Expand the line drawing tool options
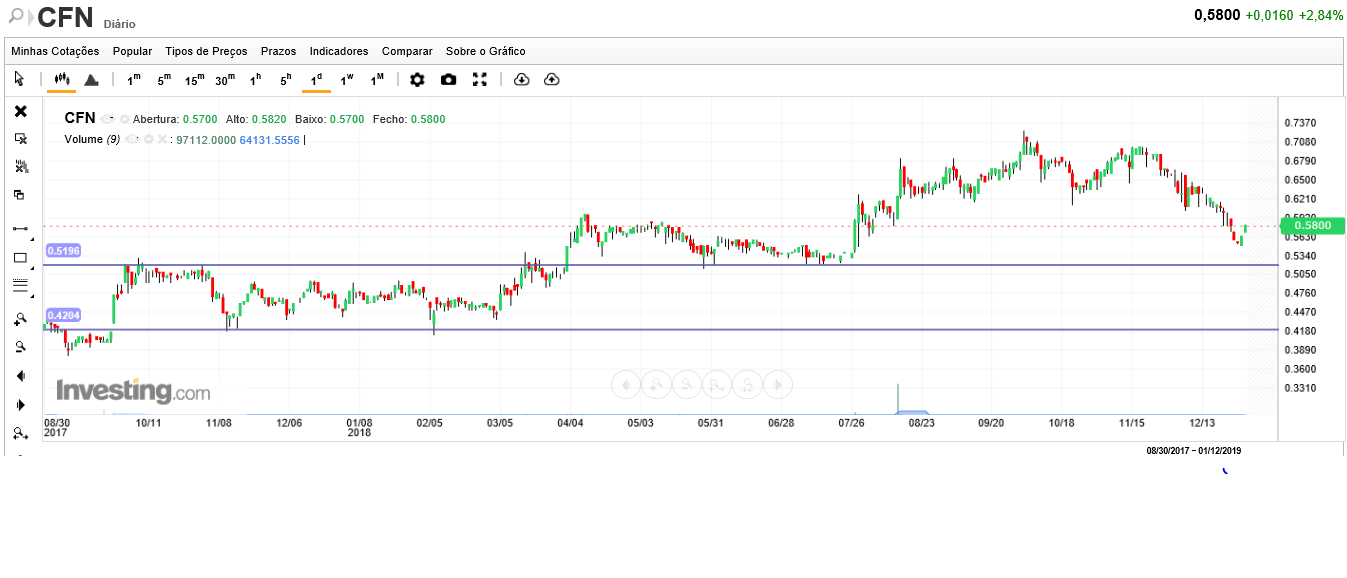The width and height of the screenshot is (1347, 578). [x=32, y=240]
